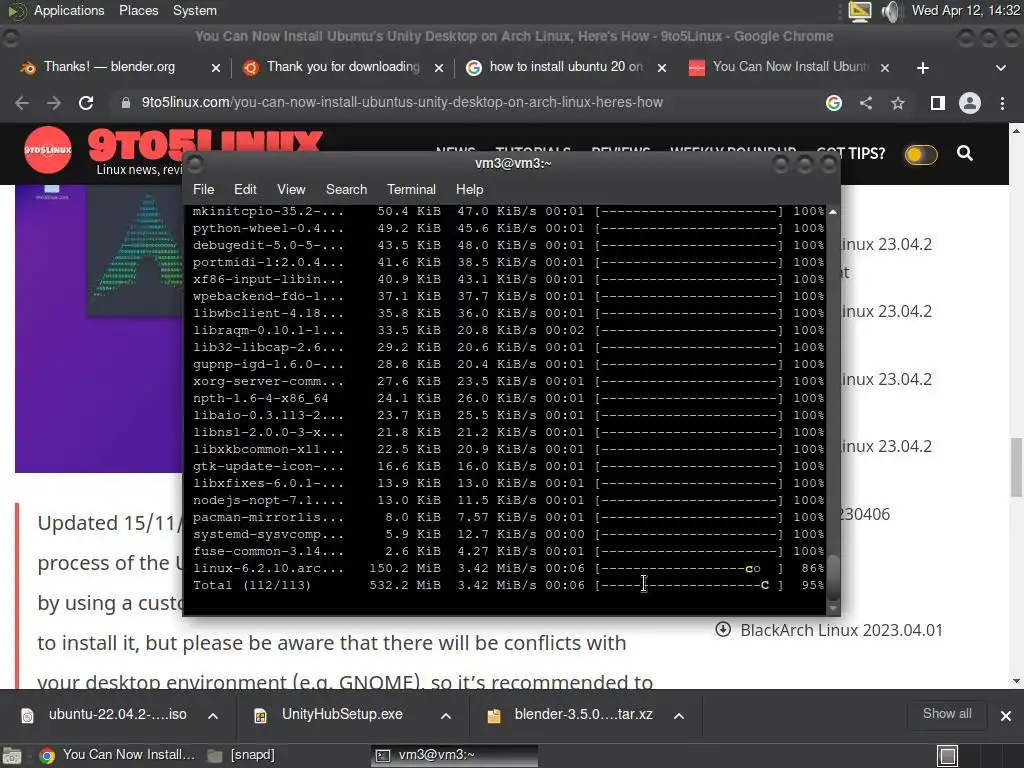Click workspace switcher in bottom panel
The image size is (1024, 768).
tap(948, 756)
